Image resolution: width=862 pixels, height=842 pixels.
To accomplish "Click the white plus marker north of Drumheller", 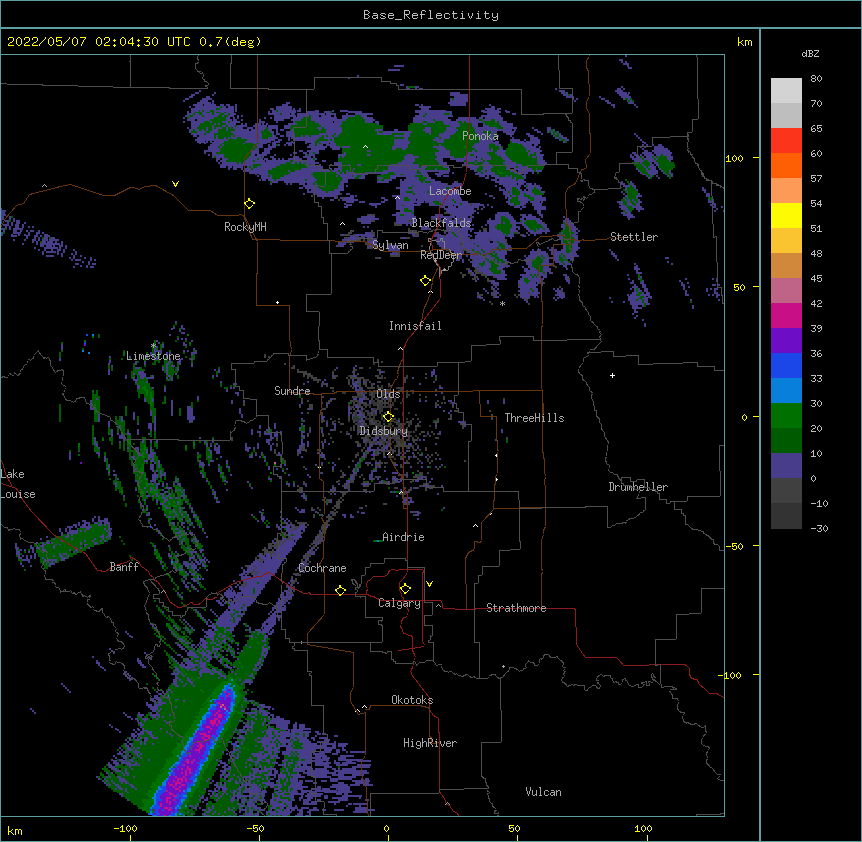I will (x=612, y=375).
